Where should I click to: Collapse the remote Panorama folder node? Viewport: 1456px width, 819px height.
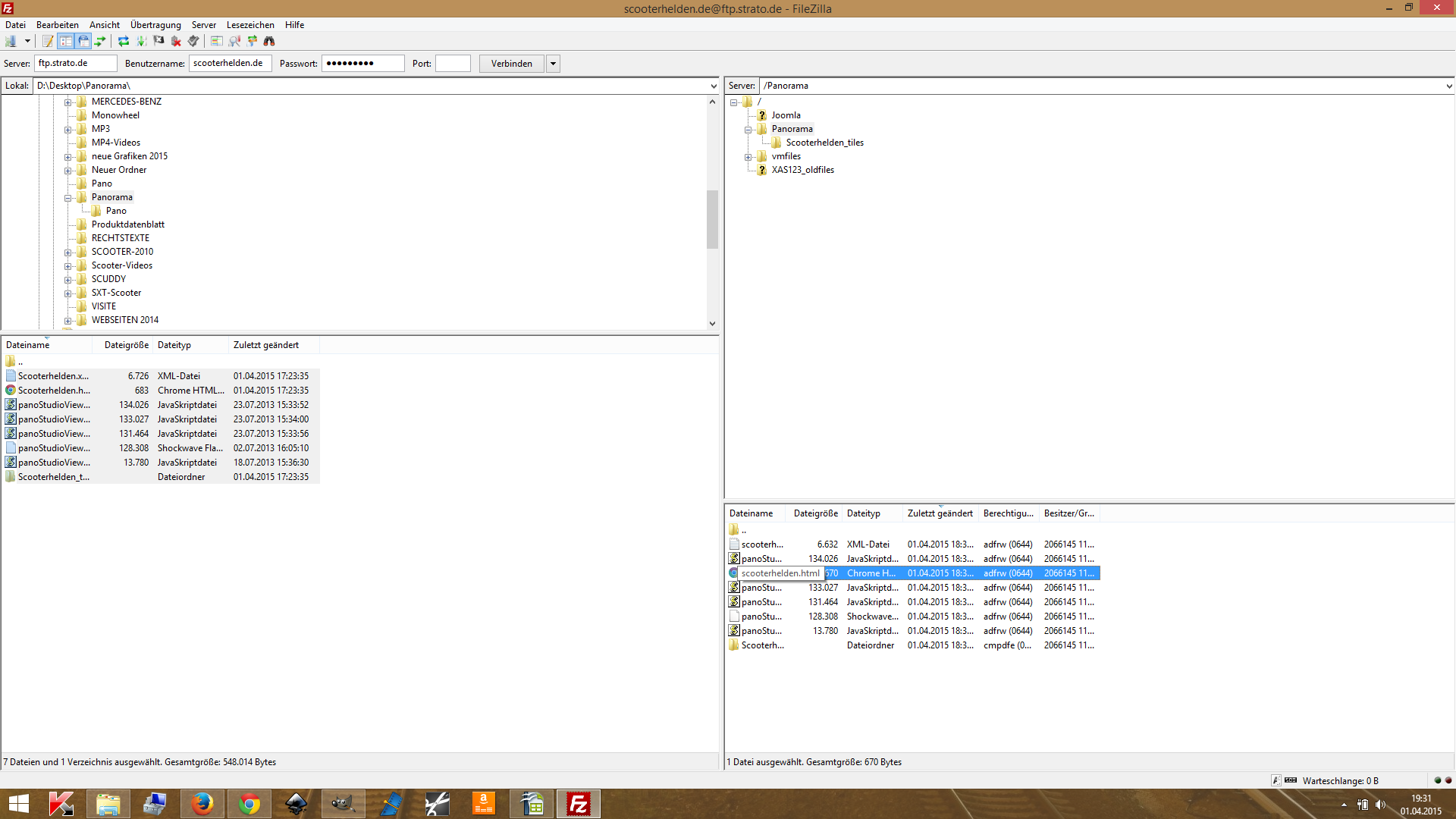(748, 130)
